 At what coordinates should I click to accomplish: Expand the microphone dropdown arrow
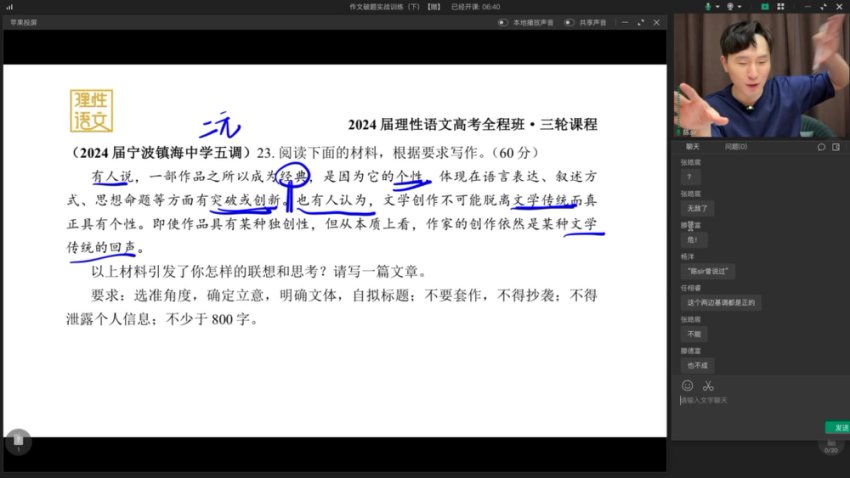point(716,6)
